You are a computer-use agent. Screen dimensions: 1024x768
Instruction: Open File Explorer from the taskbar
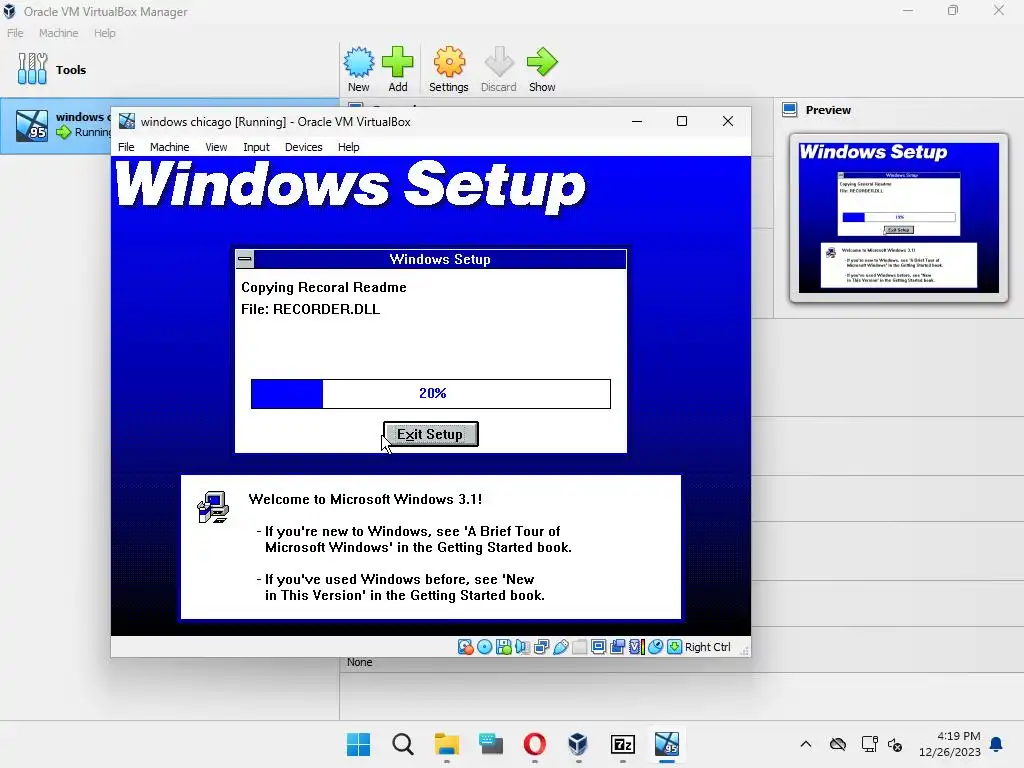click(447, 744)
